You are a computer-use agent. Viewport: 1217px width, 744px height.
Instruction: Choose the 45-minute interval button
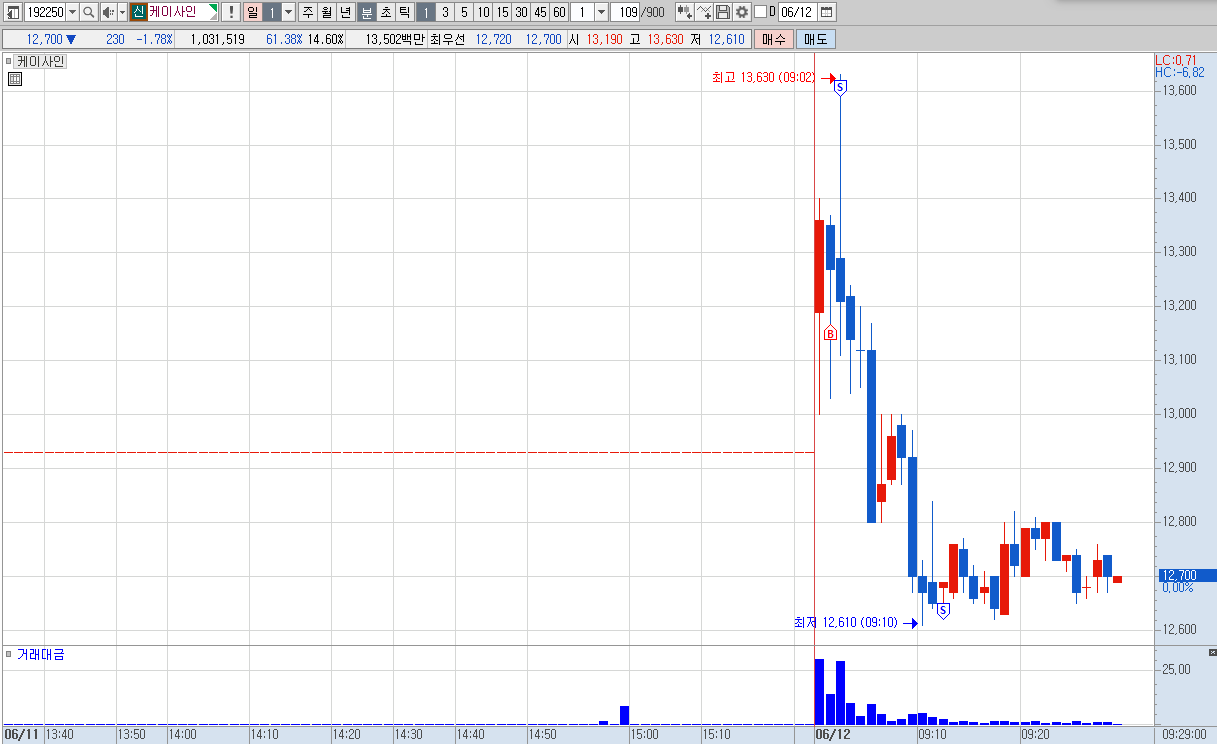pyautogui.click(x=540, y=12)
